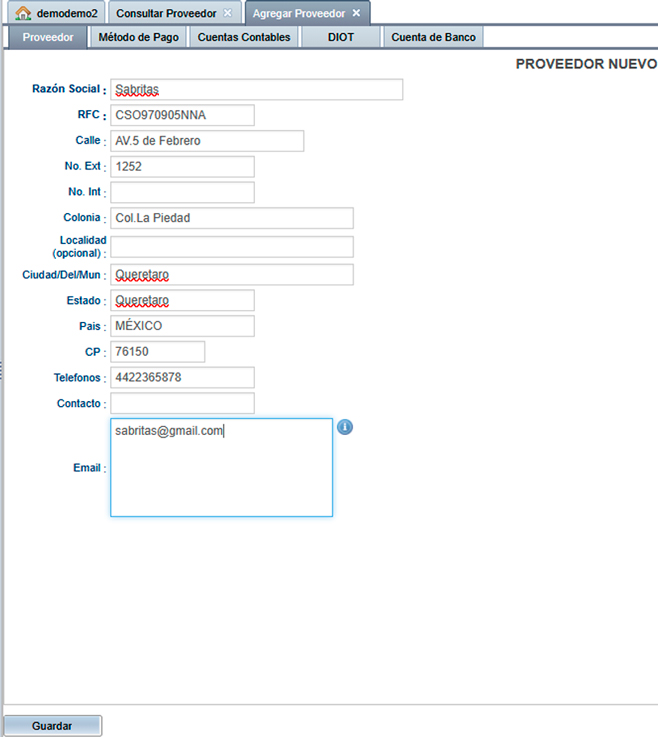
Task: Click the Razón Social input field
Action: [x=256, y=90]
